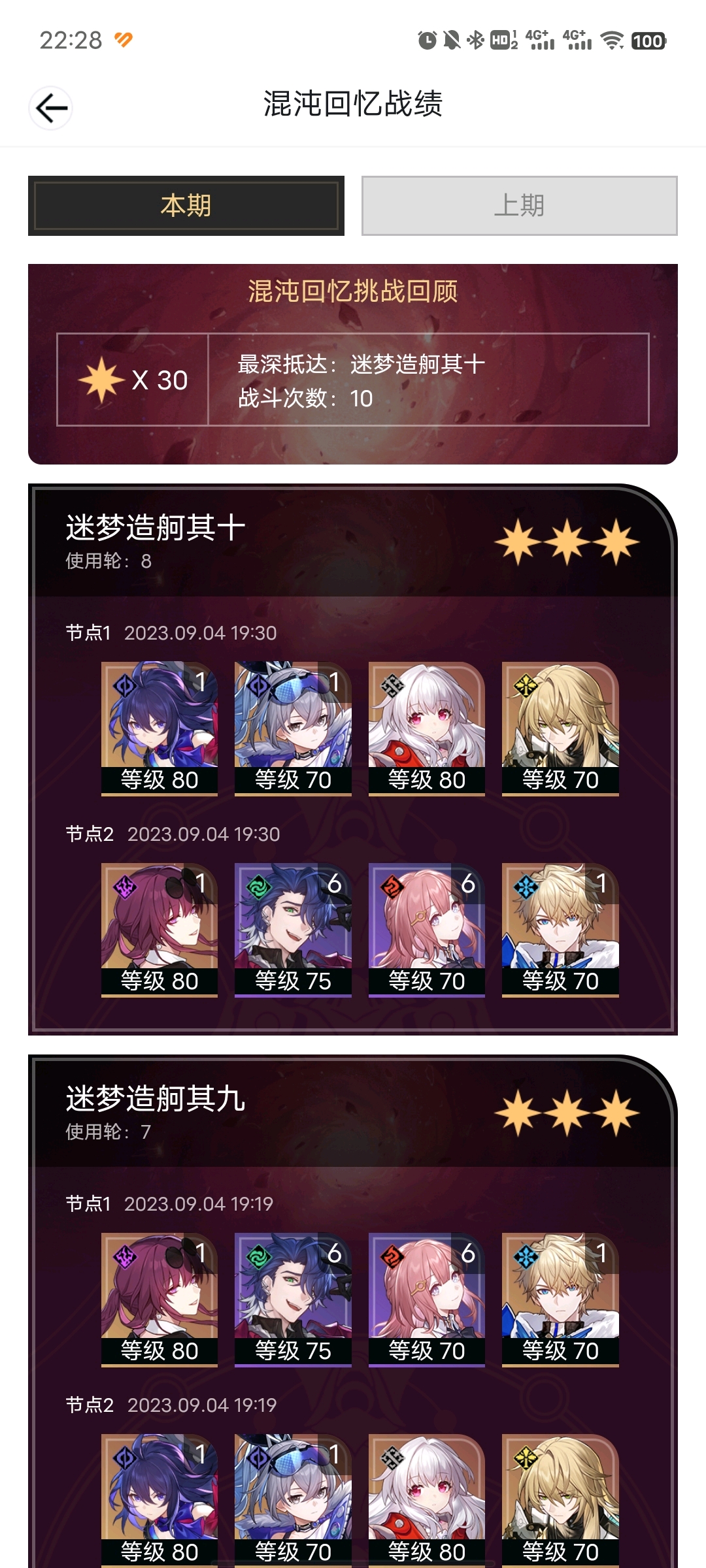Select Seele portrait in 迷梦造舸其十 节点1
This screenshot has width=706, height=1568.
(x=160, y=728)
